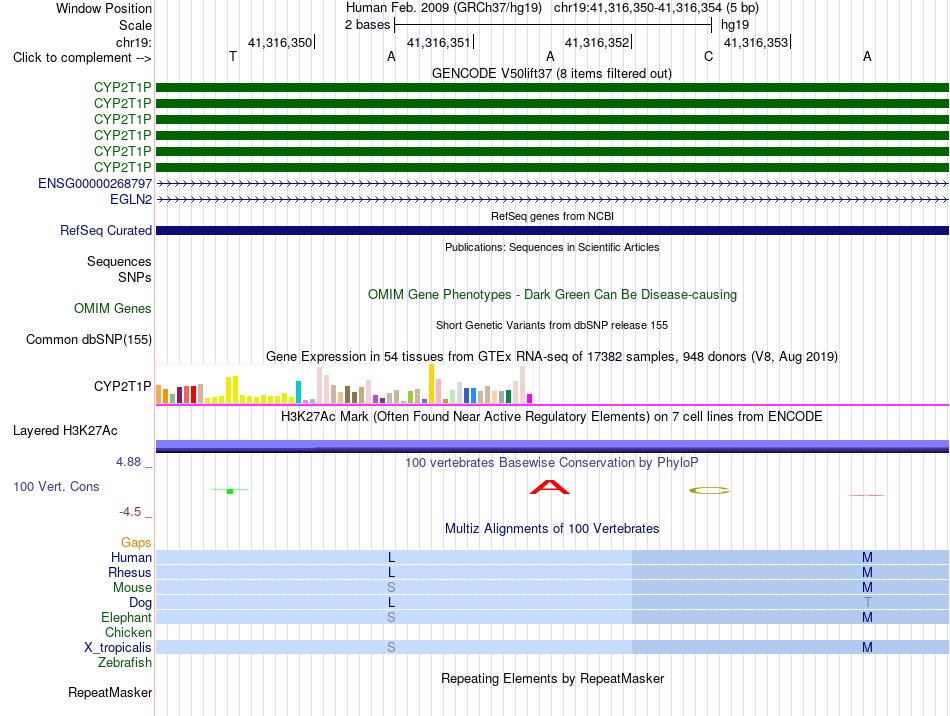Select the Zebrafish alignment row label
Viewport: 950px width, 716px height.
[x=125, y=663]
